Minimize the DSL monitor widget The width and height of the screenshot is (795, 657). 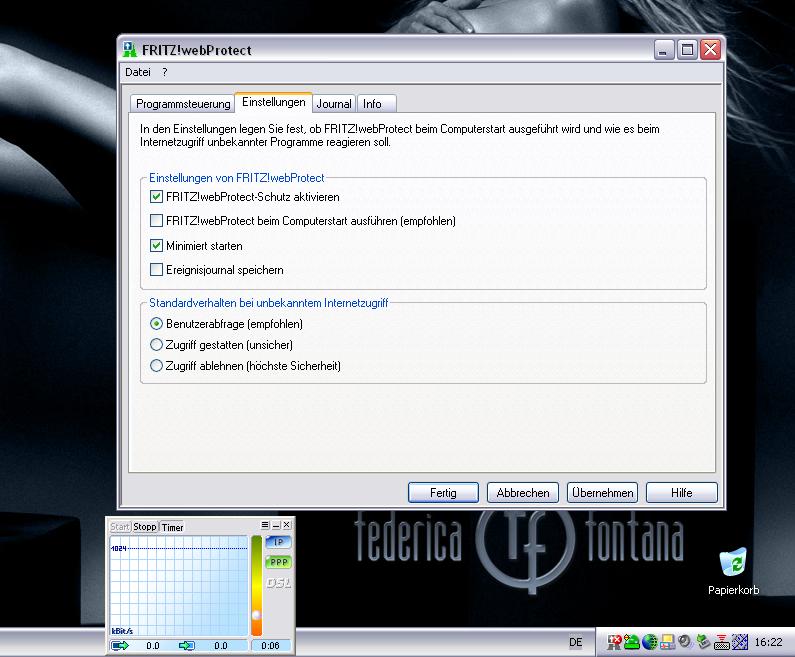(276, 525)
